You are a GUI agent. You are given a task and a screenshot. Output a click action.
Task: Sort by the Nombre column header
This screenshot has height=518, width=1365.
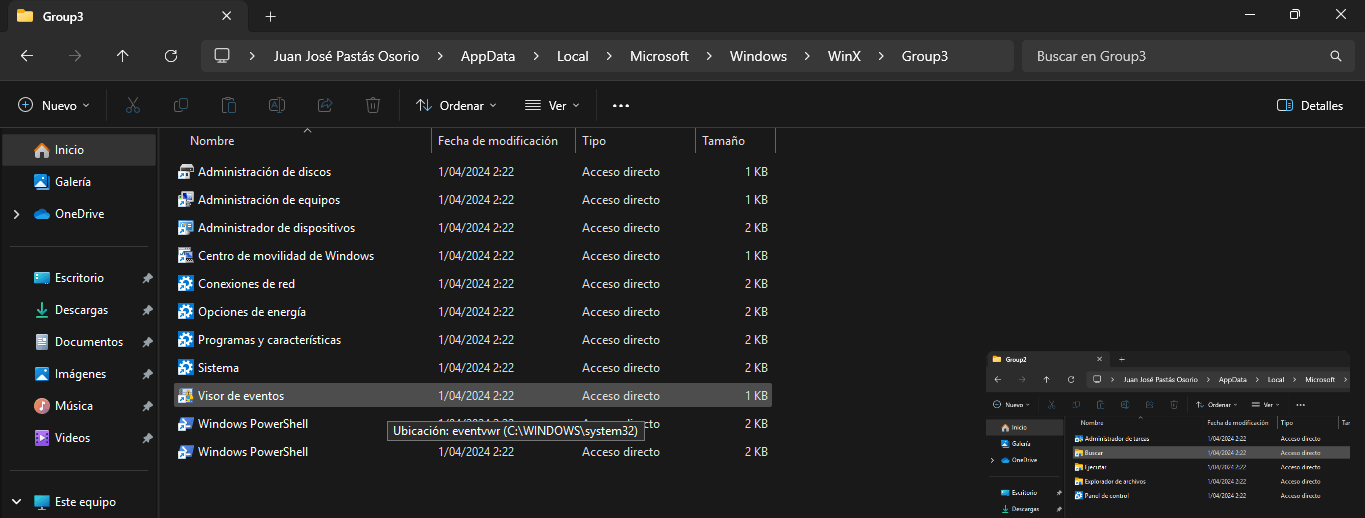pos(303,141)
